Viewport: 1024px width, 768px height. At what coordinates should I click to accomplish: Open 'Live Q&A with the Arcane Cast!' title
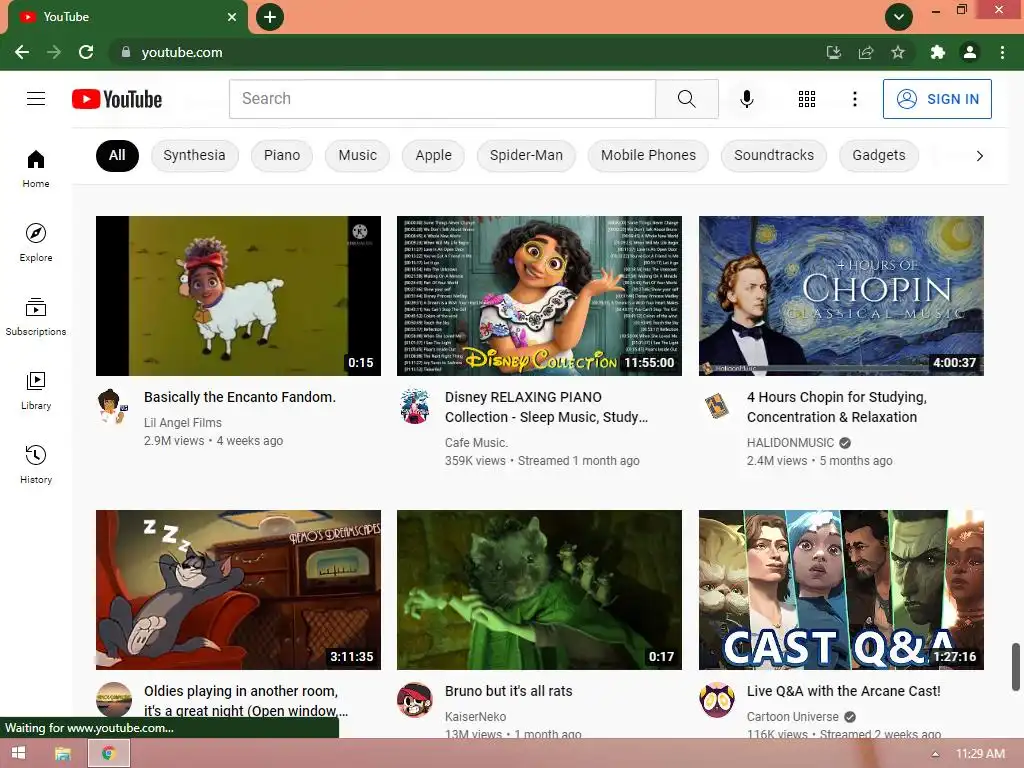(843, 691)
